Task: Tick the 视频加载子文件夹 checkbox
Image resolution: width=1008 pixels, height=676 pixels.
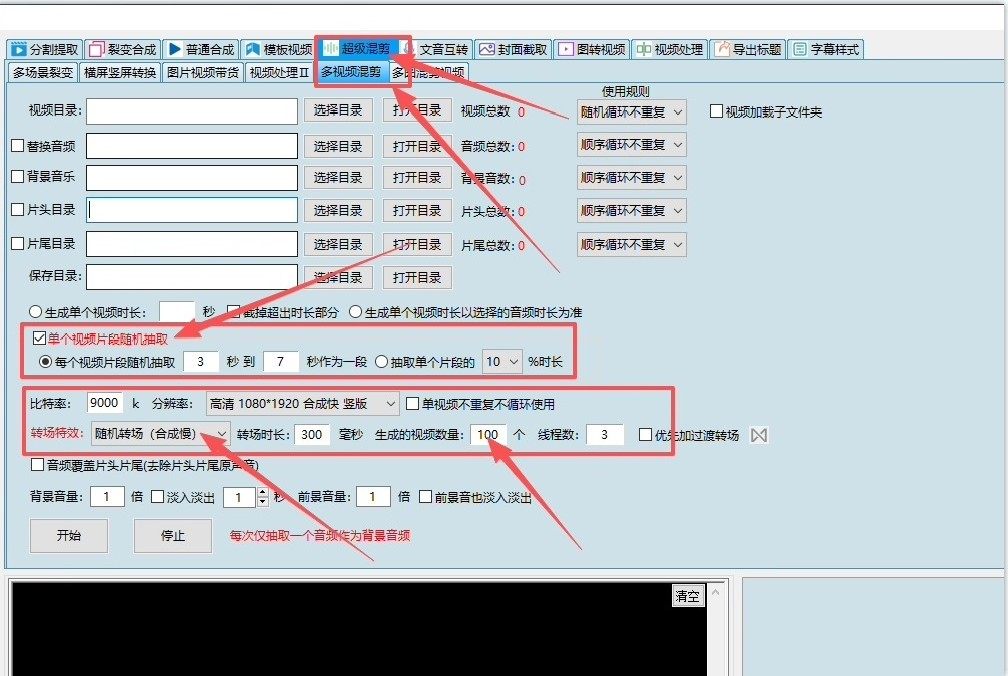Action: click(x=716, y=111)
